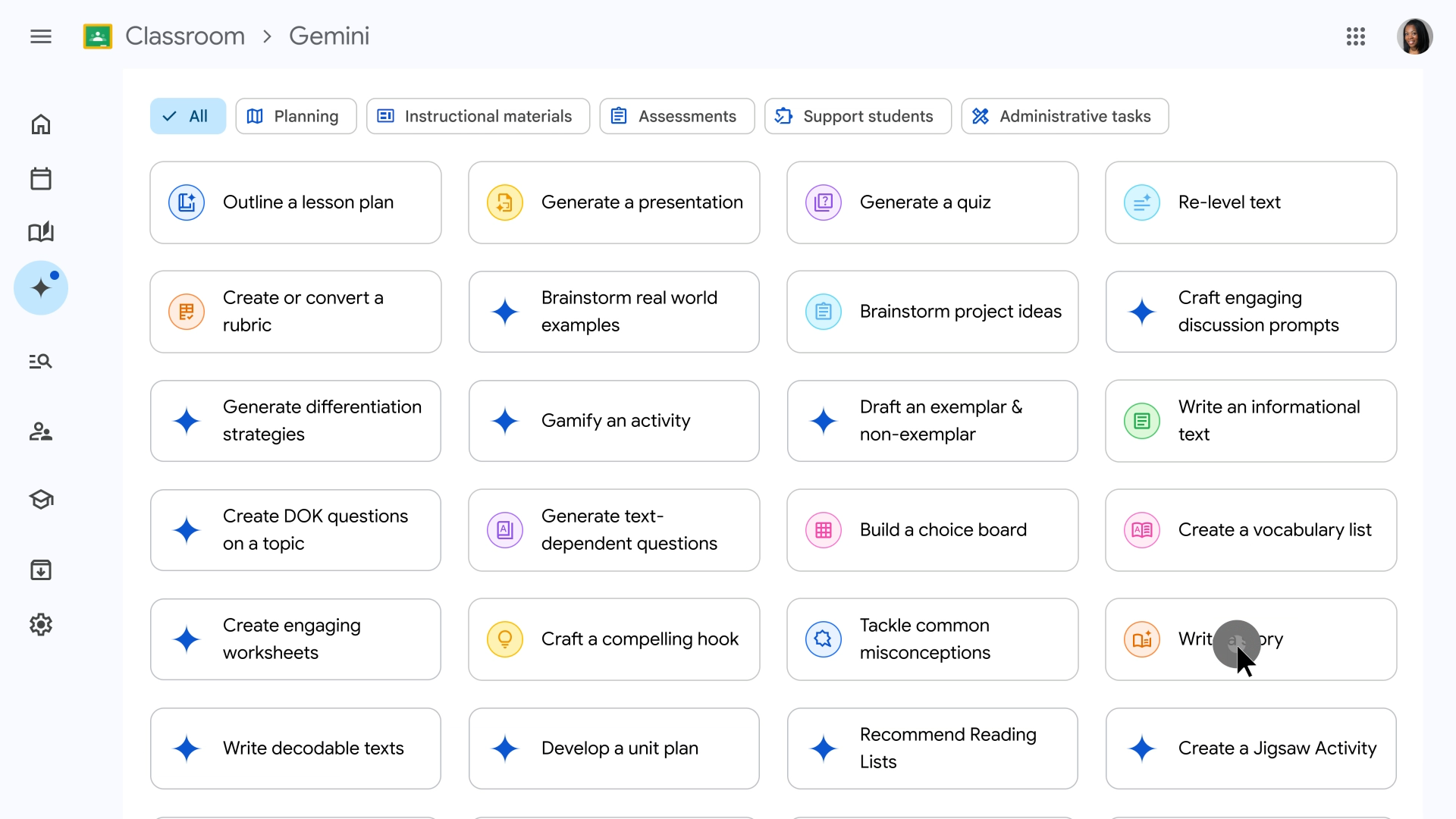Select the Gemini sparkle sidebar icon
Screen dimensions: 1456x819
41,288
